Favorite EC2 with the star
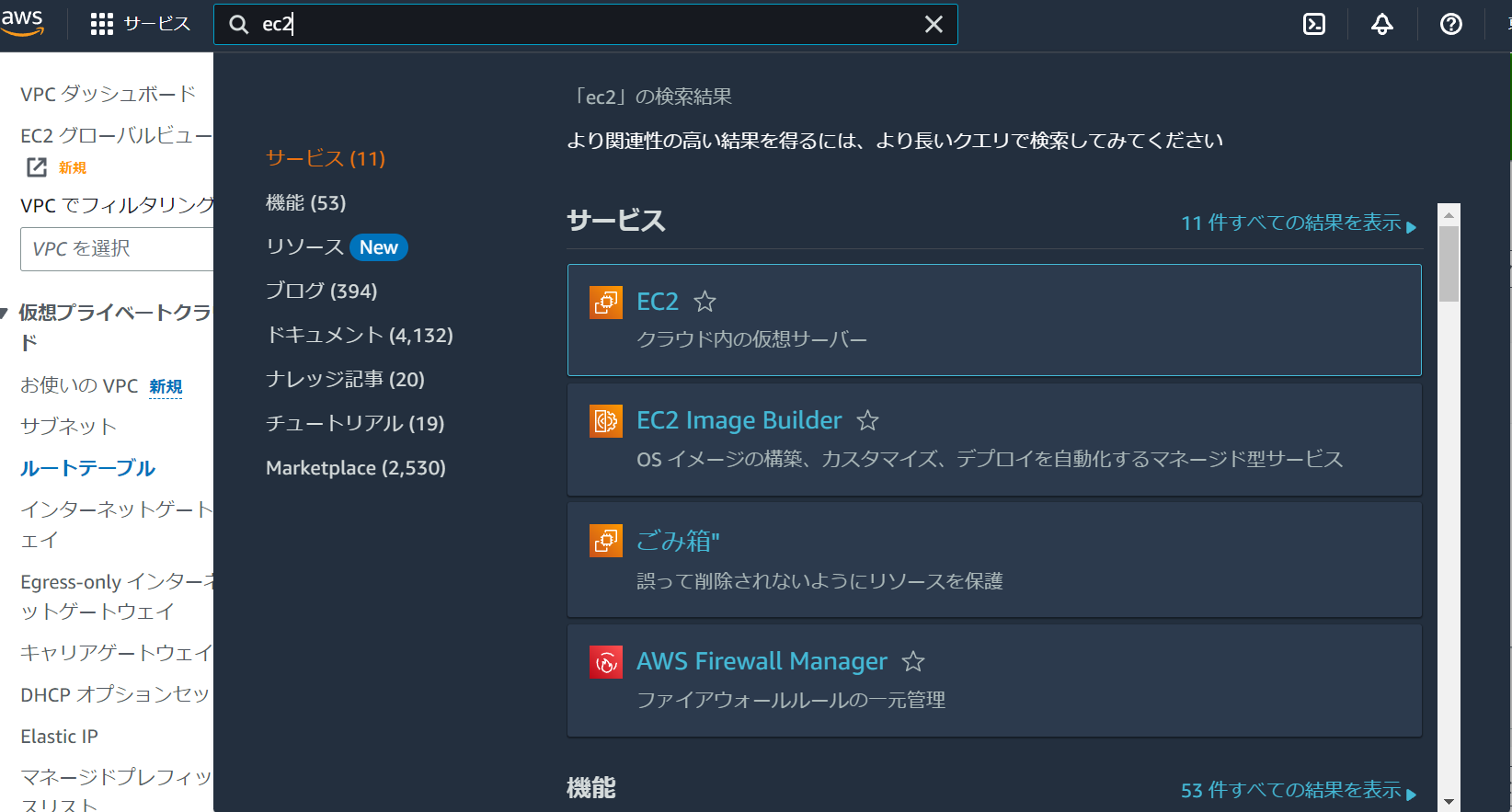This screenshot has height=812, width=1512. coord(704,302)
